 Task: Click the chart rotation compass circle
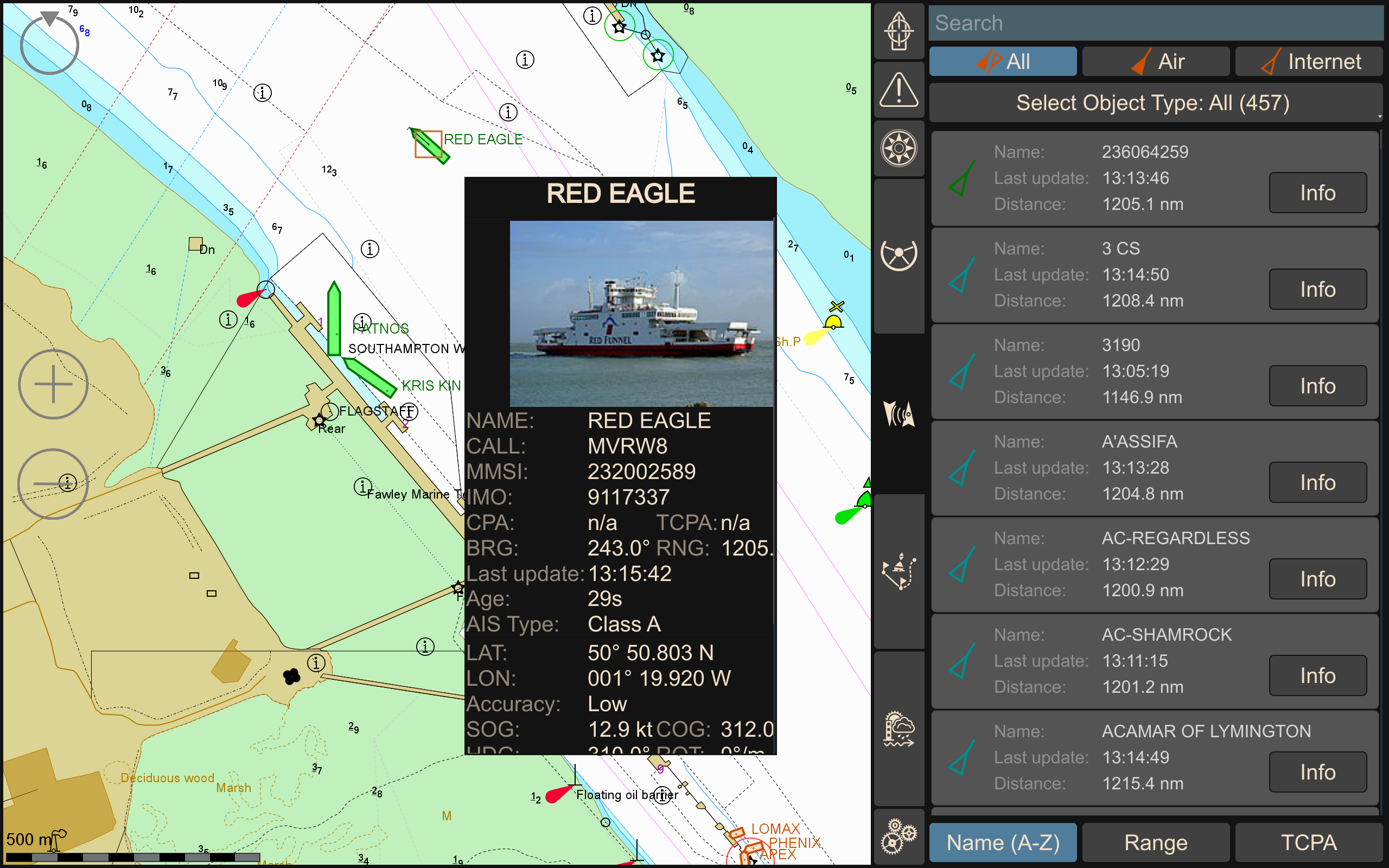coord(49,44)
